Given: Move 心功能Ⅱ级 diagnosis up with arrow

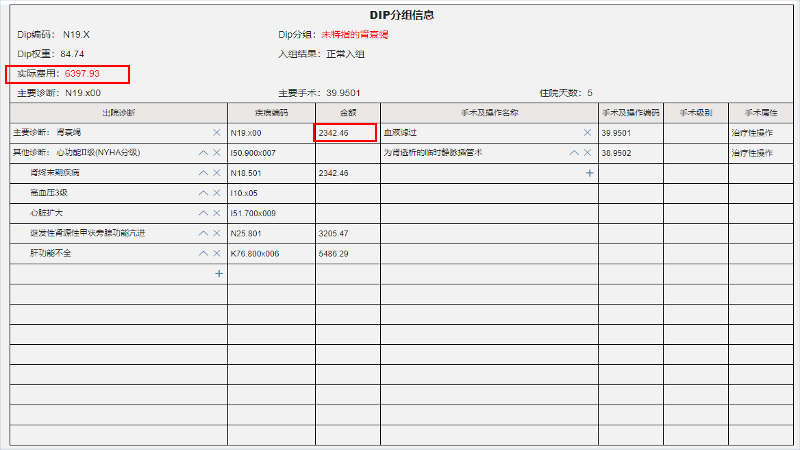Looking at the screenshot, I should pos(203,153).
